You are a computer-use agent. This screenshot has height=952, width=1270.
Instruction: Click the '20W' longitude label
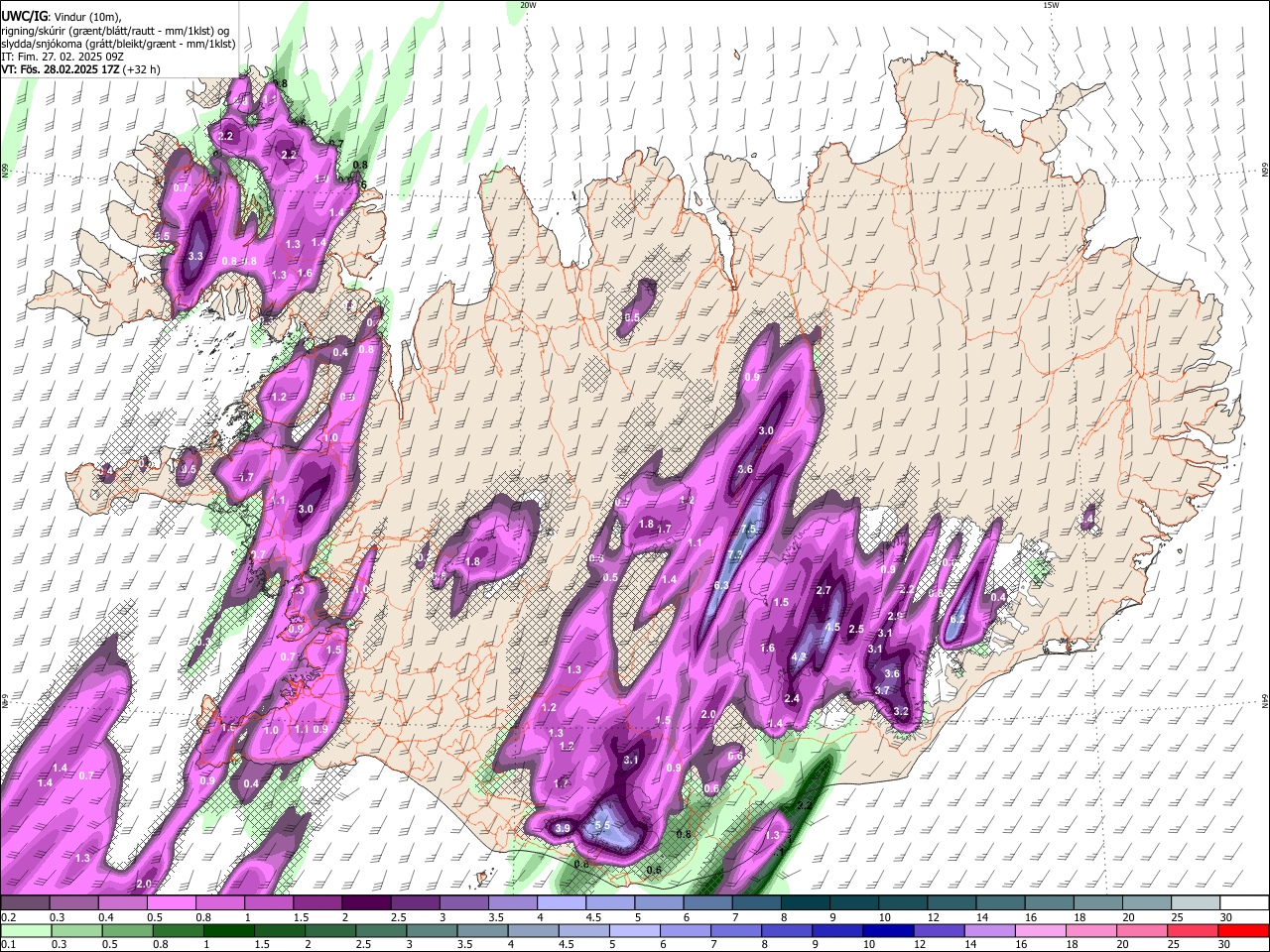point(528,5)
